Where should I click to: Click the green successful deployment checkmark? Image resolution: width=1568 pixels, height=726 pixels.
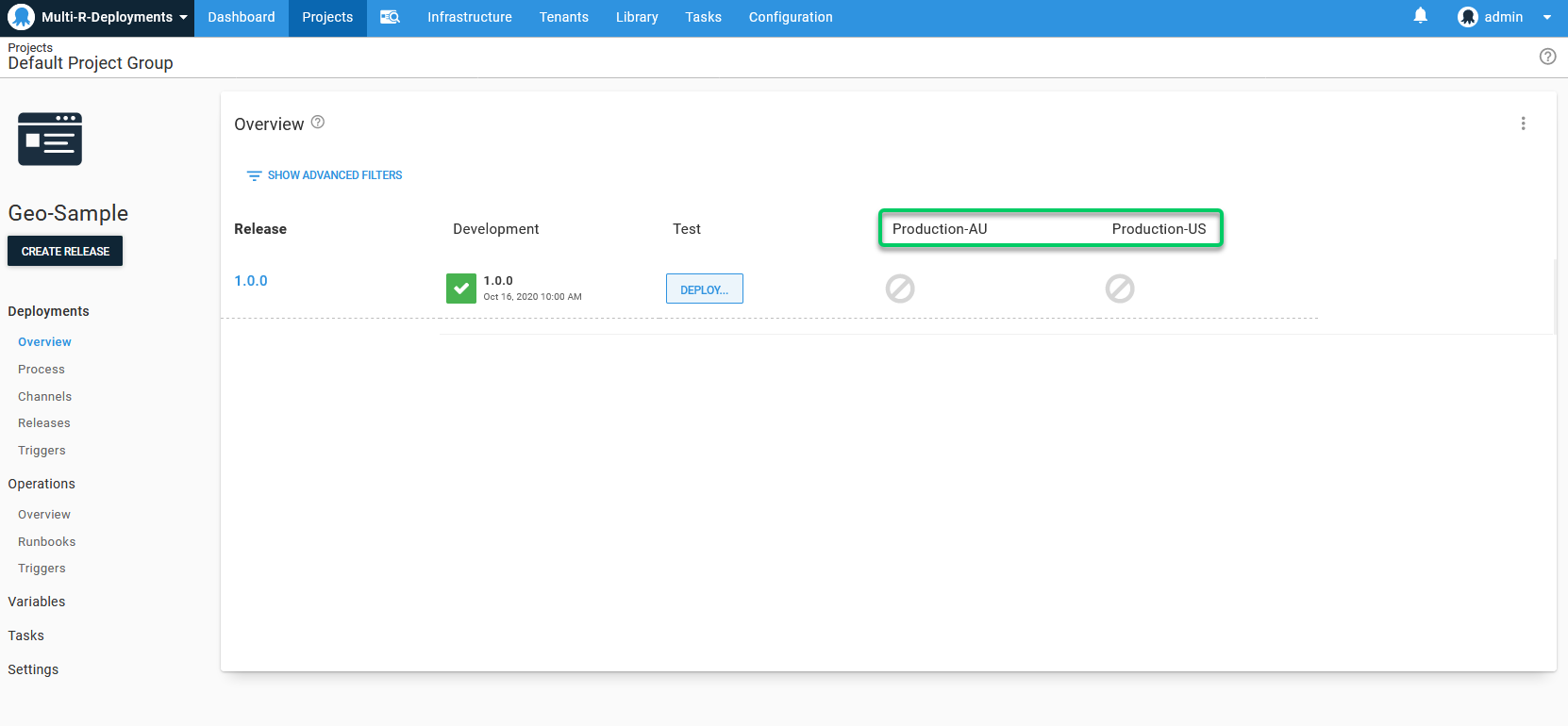click(x=461, y=289)
